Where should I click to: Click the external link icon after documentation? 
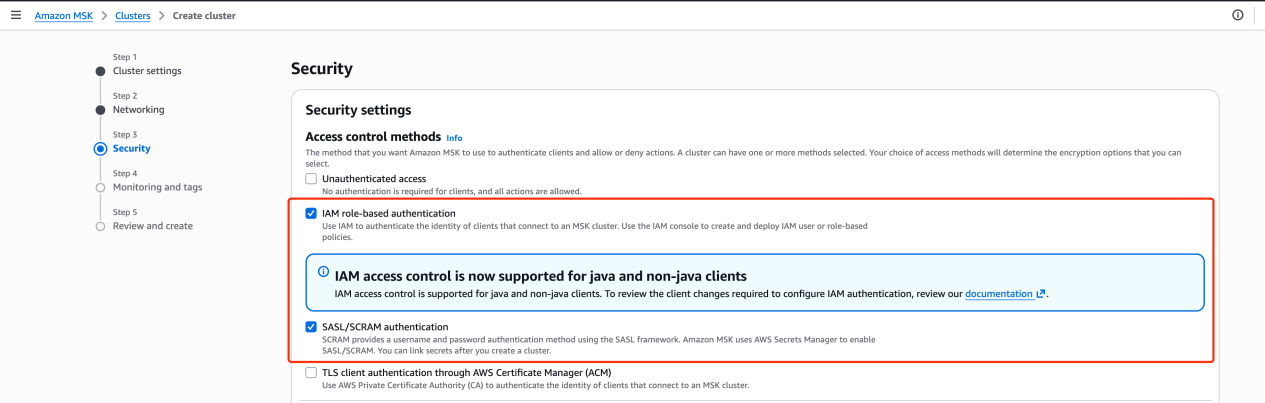coord(1041,294)
